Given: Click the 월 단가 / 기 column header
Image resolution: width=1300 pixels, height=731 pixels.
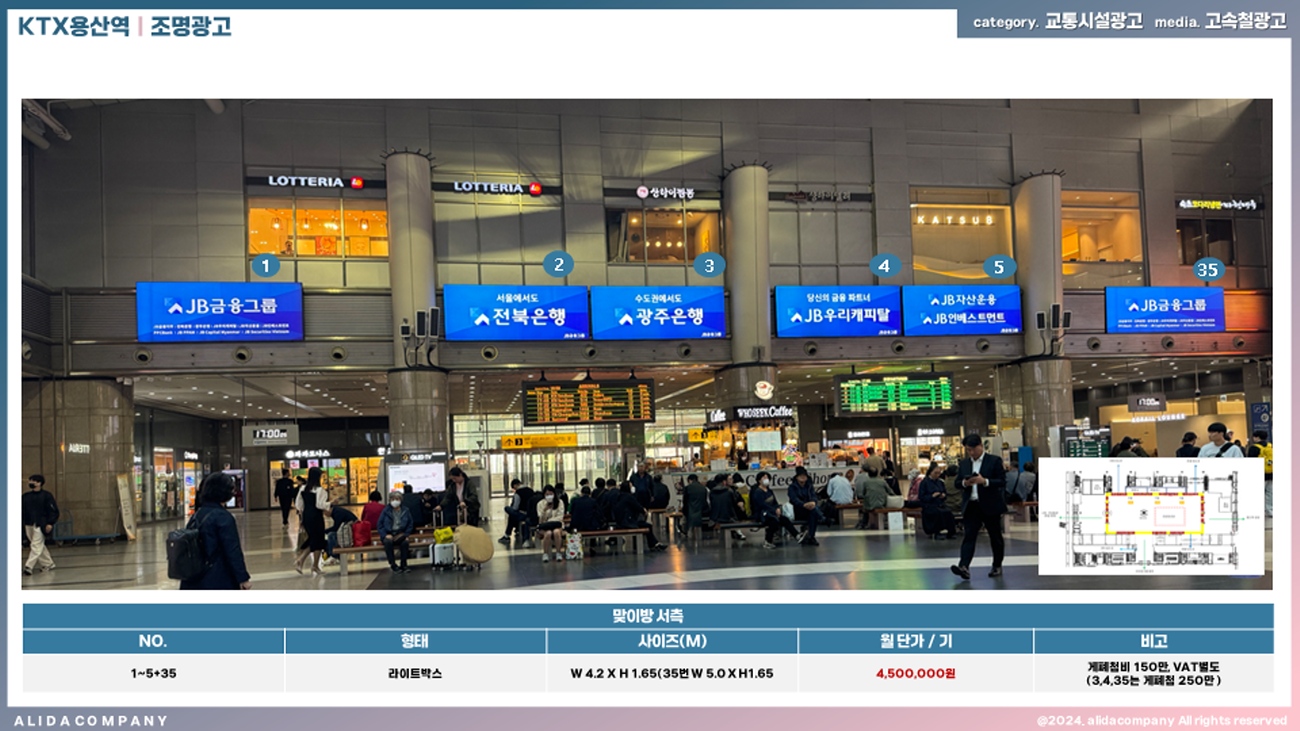Looking at the screenshot, I should tap(915, 641).
